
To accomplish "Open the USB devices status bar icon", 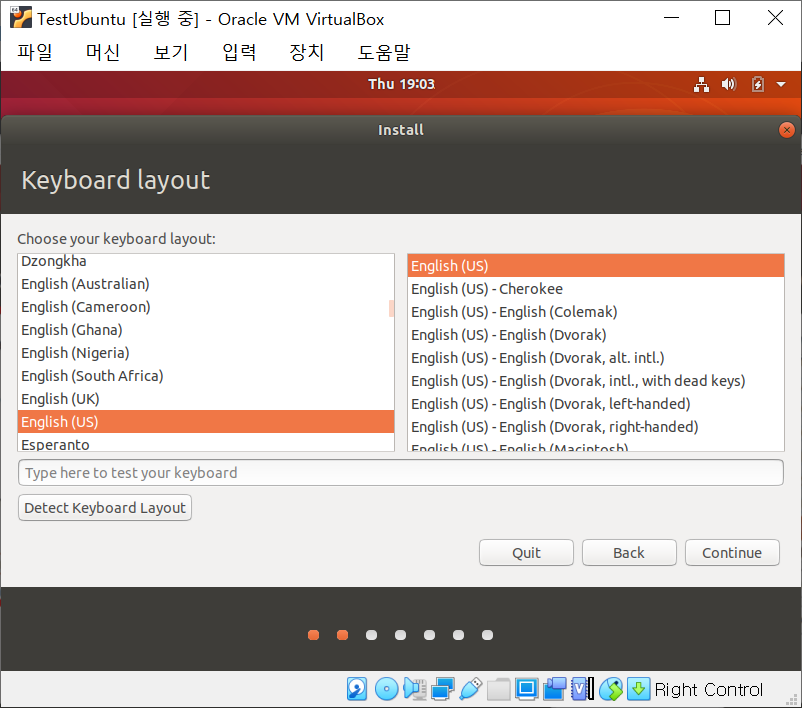I will [471, 689].
